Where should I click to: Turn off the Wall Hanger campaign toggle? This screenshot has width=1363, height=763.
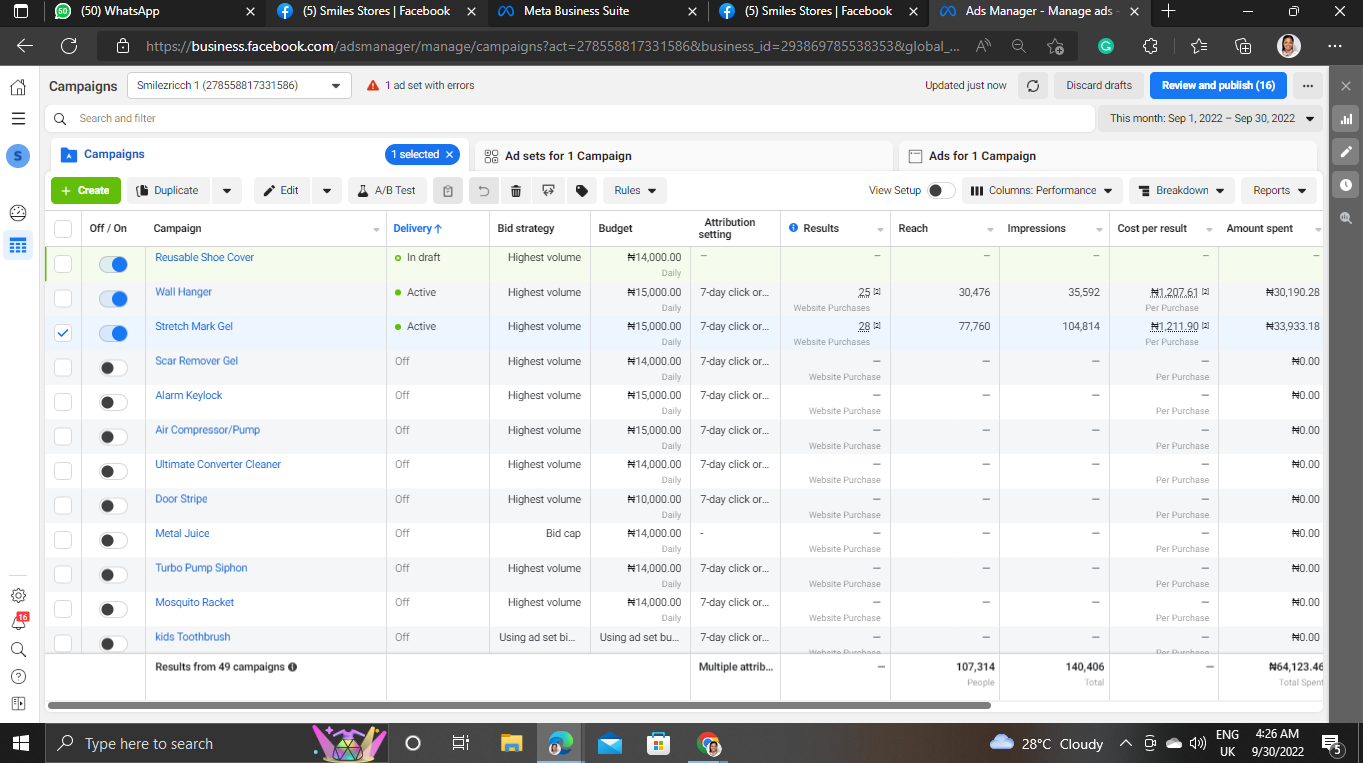114,299
